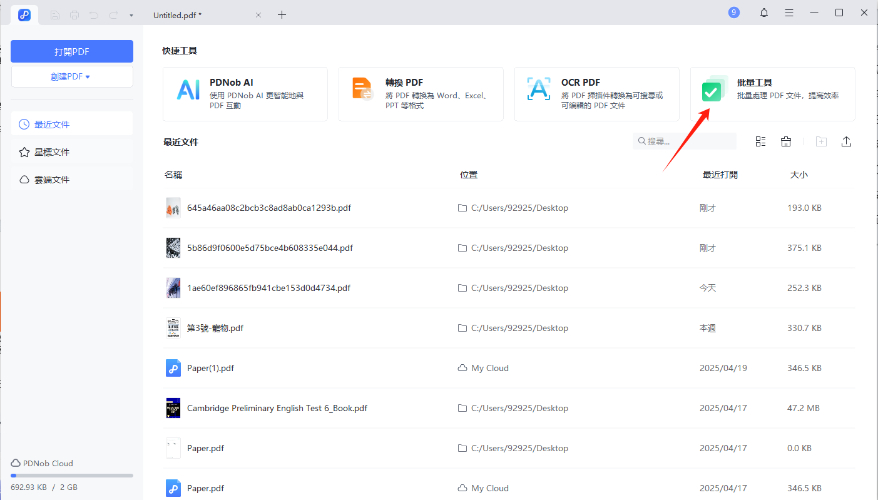Click the clear recent list icon
878x500 pixels.
786,142
